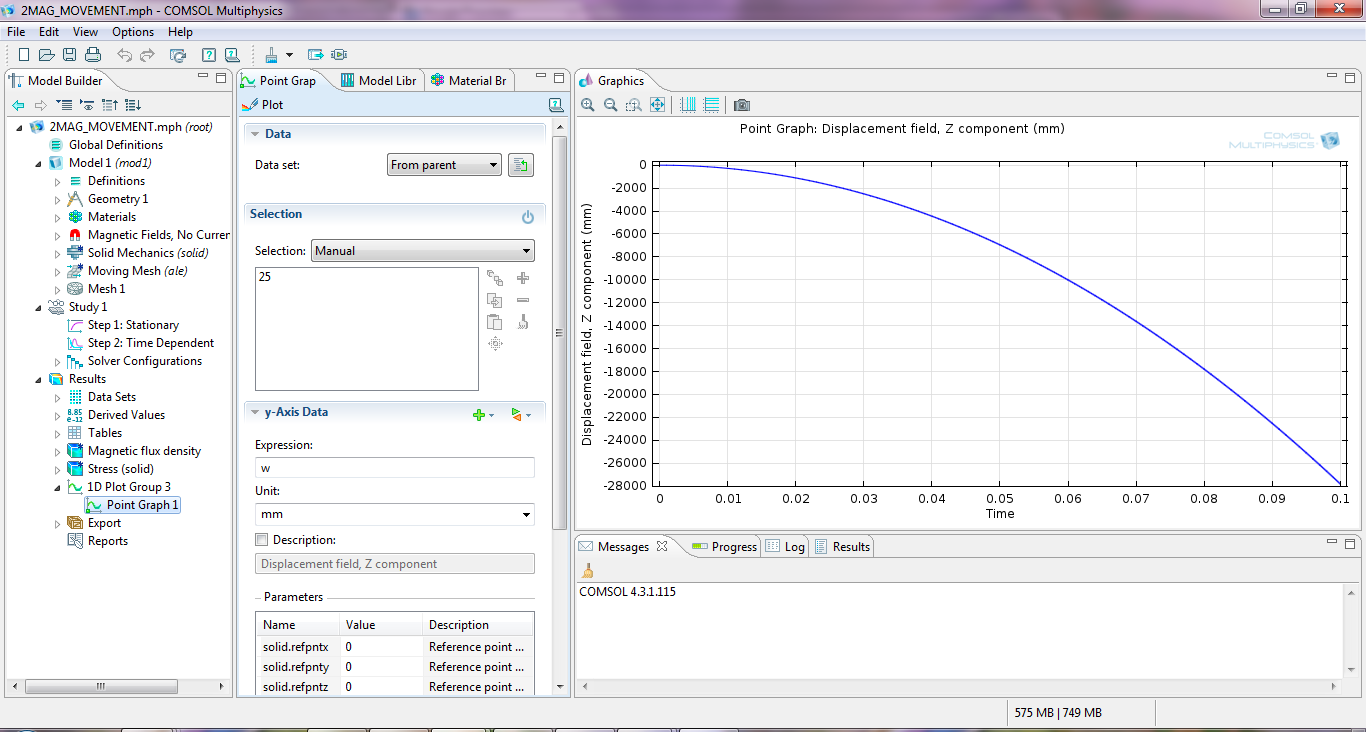Screen dimensions: 1366x732
Task: Open the Options menu
Action: click(x=133, y=32)
